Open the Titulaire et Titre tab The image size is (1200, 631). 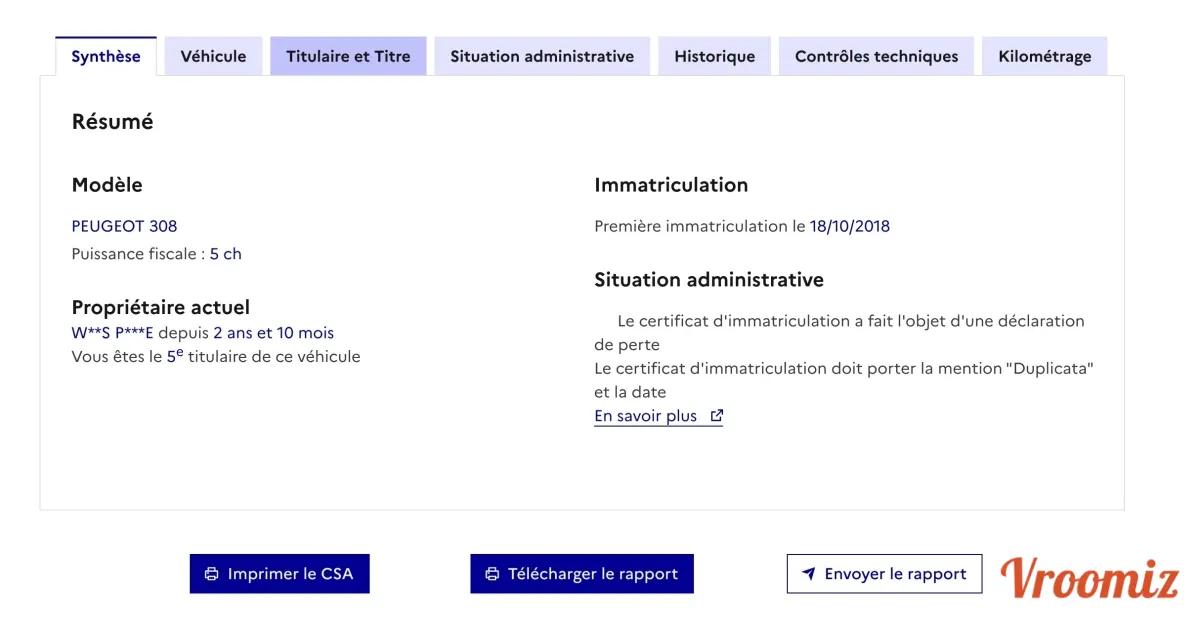click(348, 56)
